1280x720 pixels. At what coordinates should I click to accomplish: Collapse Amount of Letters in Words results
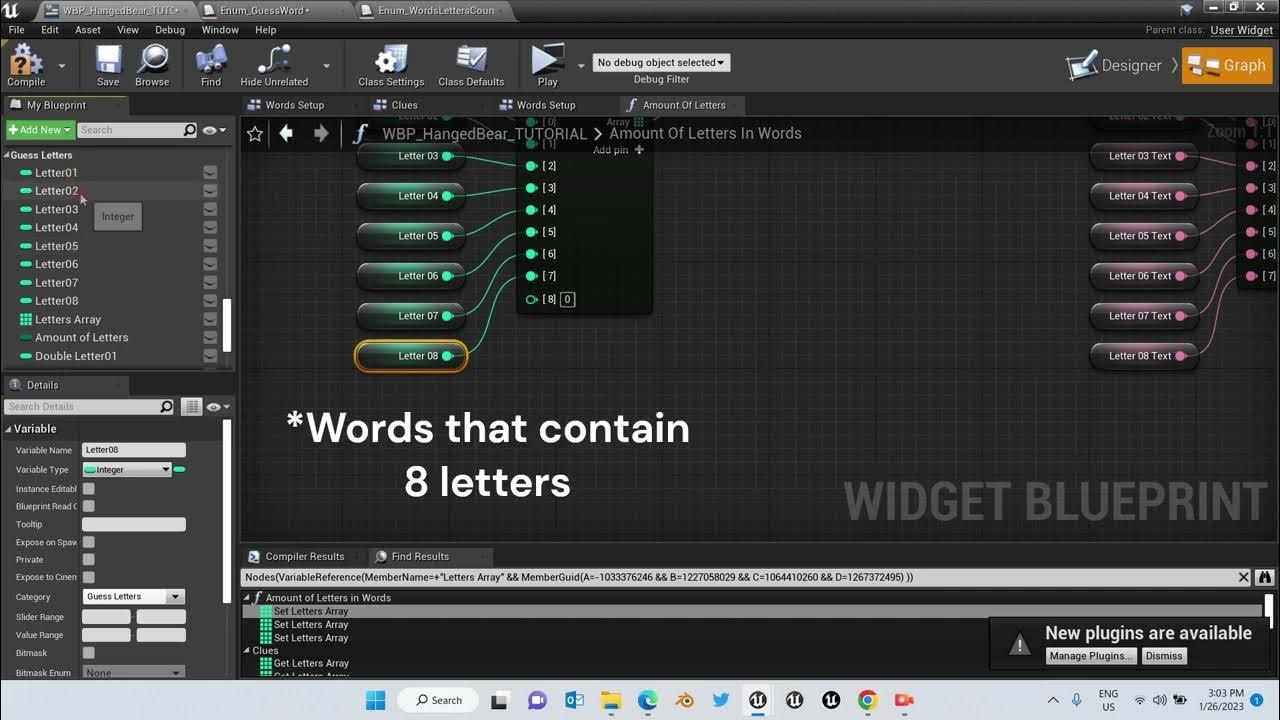(248, 598)
